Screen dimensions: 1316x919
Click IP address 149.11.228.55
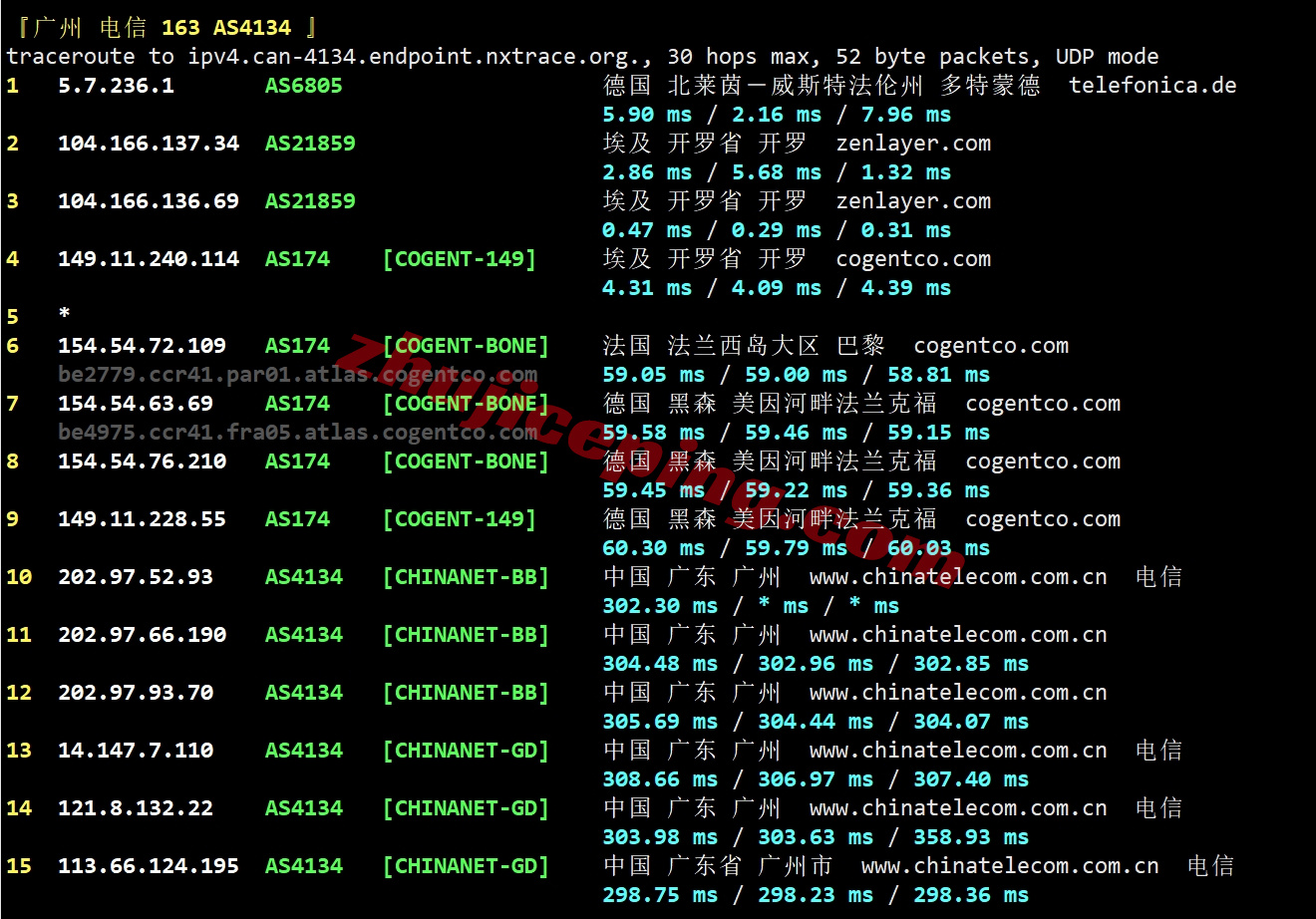(x=142, y=519)
